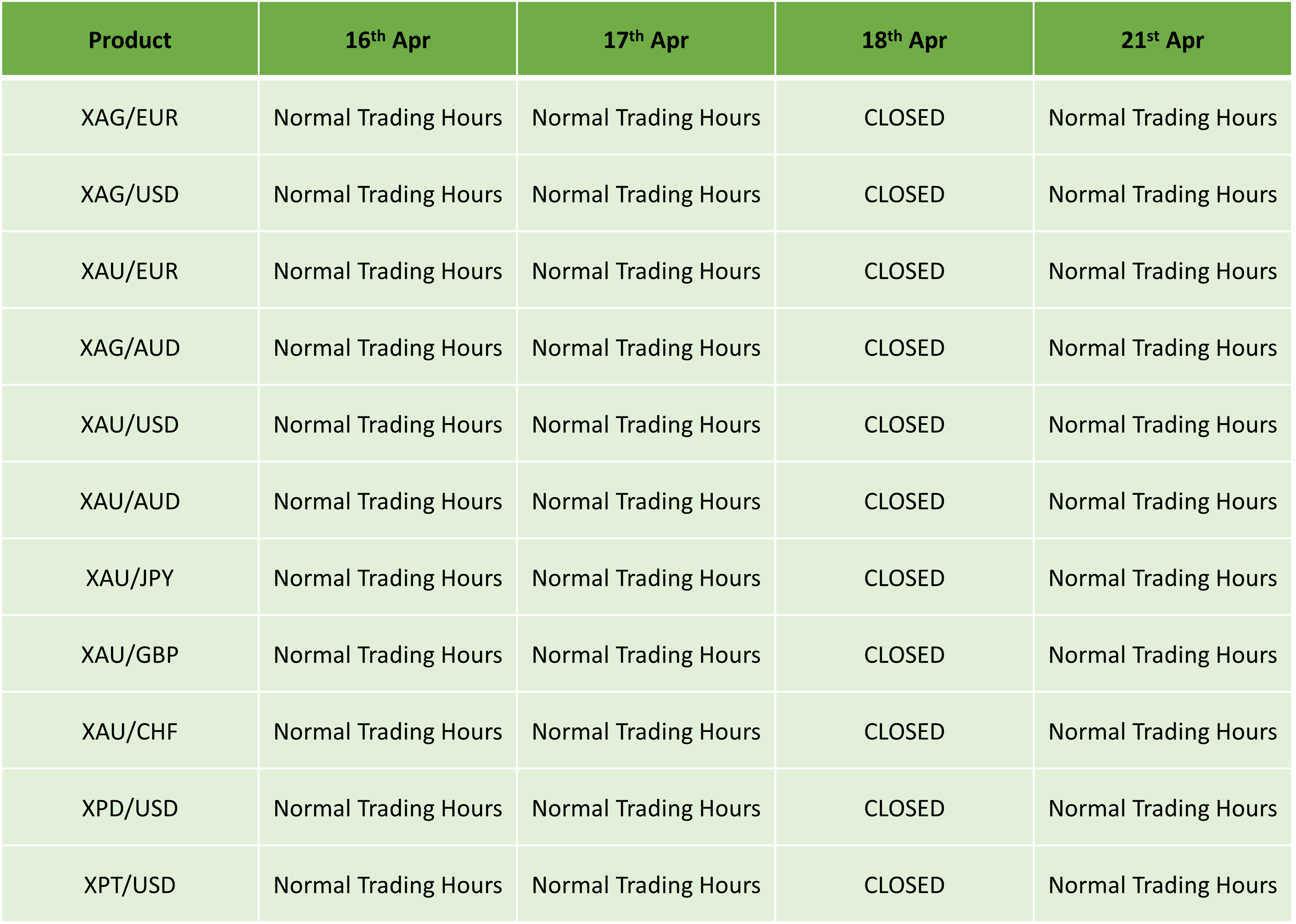This screenshot has width=1296, height=924.
Task: Select the XAU/USD product cell
Action: 130,424
